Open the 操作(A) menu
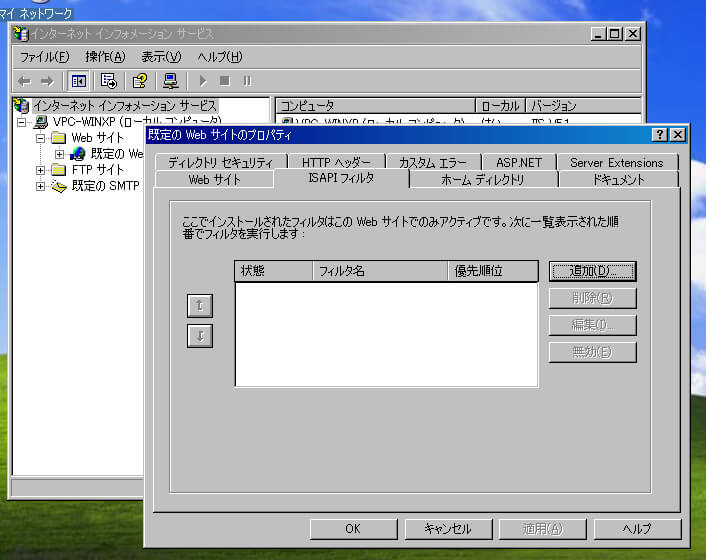This screenshot has width=706, height=560. click(x=105, y=57)
